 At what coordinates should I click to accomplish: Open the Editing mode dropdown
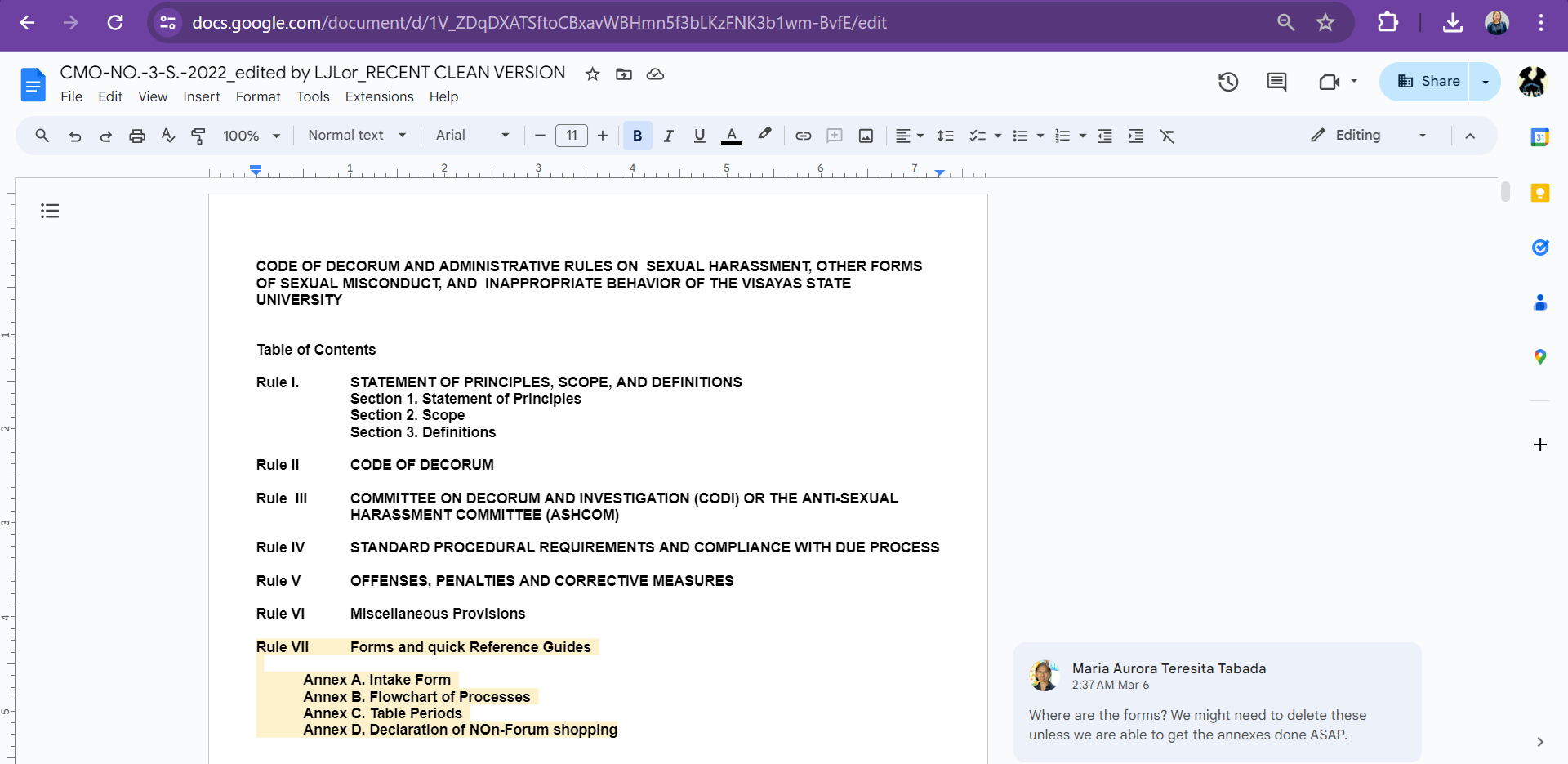click(x=1369, y=136)
